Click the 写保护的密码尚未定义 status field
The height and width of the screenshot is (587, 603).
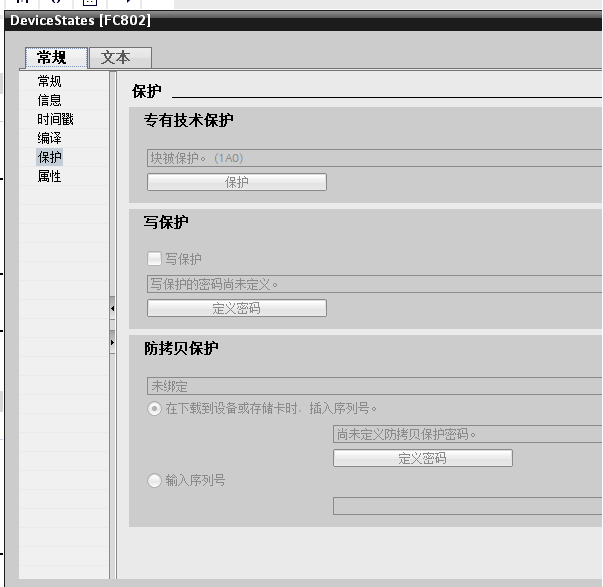pos(373,284)
